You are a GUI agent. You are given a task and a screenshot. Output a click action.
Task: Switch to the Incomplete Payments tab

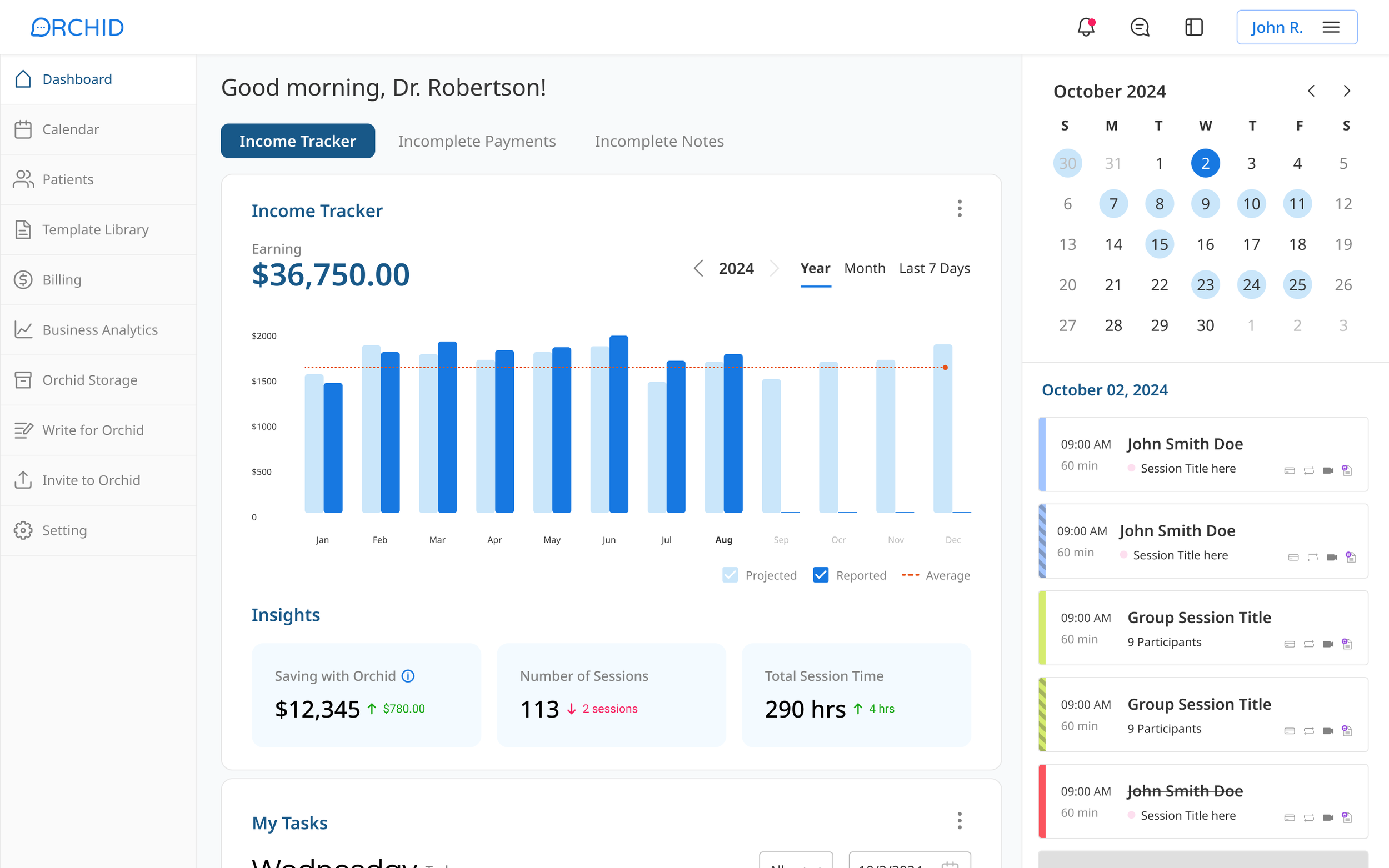point(477,141)
